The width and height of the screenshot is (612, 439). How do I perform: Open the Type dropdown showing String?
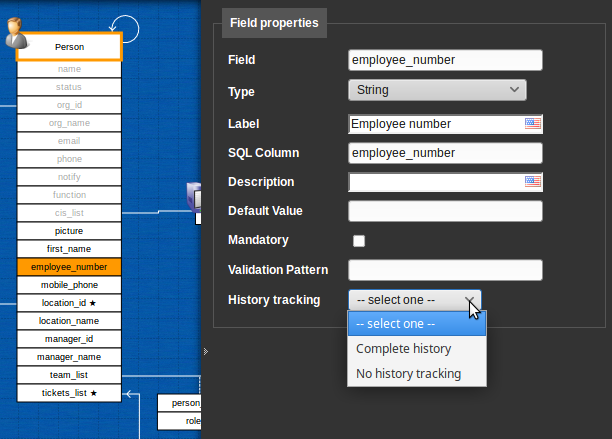point(437,90)
